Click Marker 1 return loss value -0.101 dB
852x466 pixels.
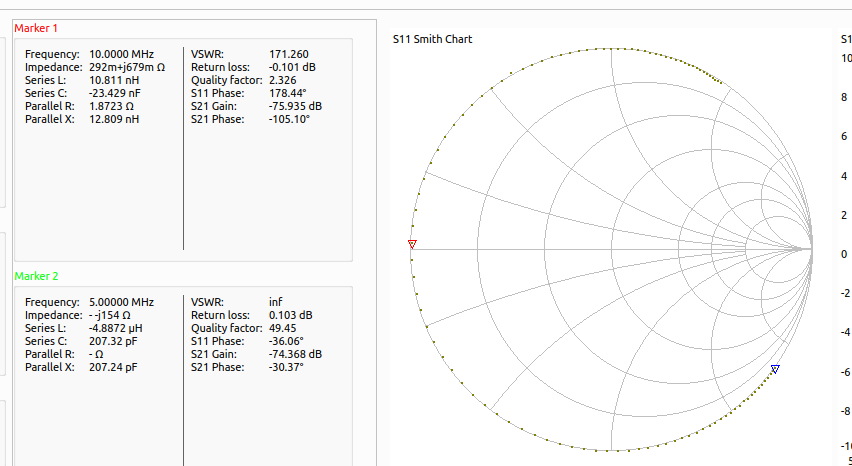[295, 67]
